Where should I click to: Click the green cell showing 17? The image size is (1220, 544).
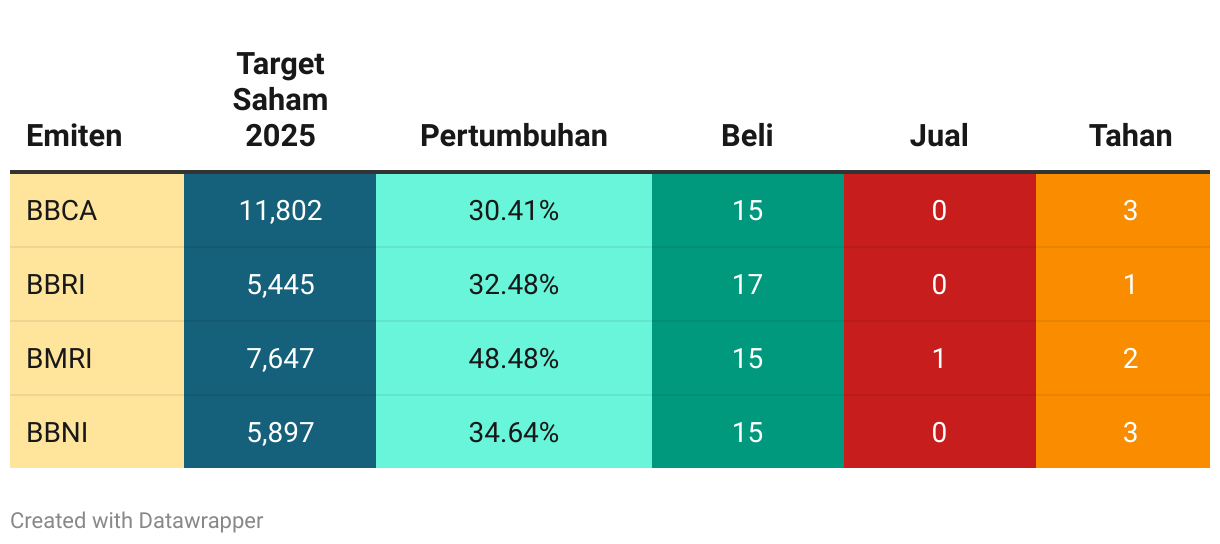tap(748, 285)
